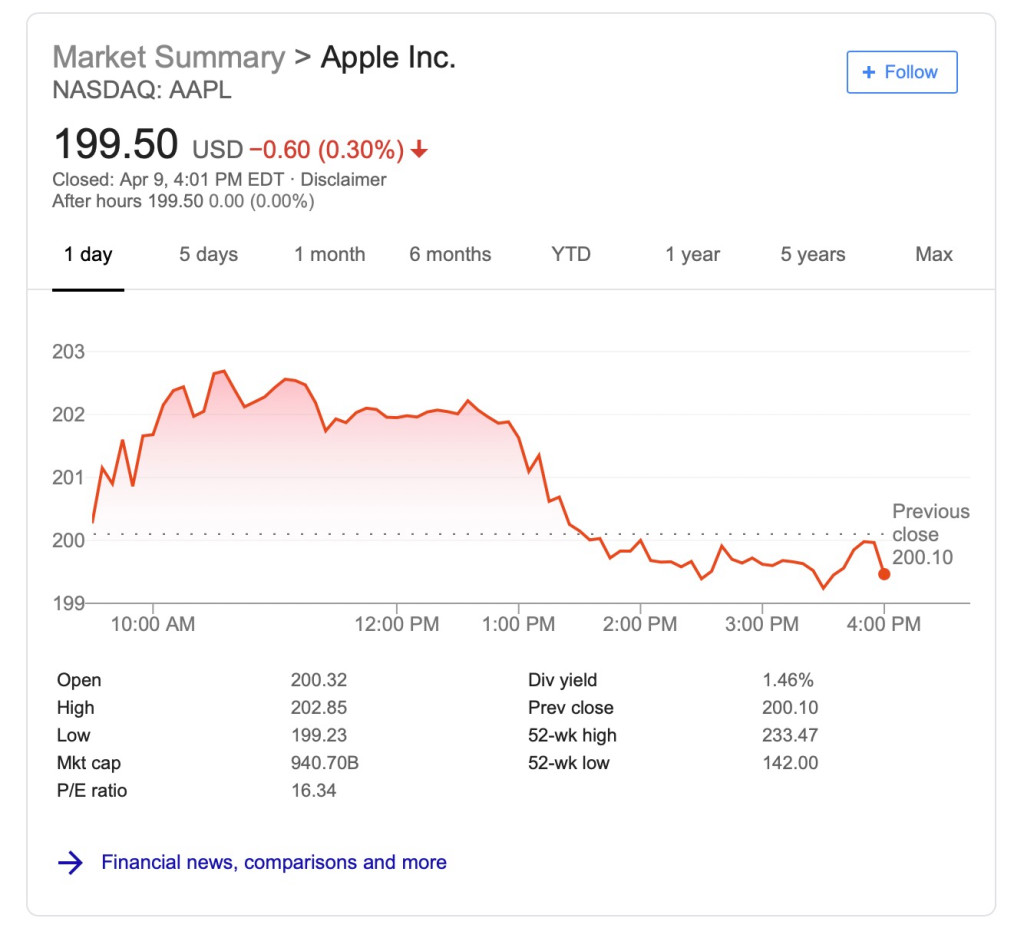Viewport: 1024px width, 938px height.
Task: Switch to the 5 days tab
Action: point(208,255)
